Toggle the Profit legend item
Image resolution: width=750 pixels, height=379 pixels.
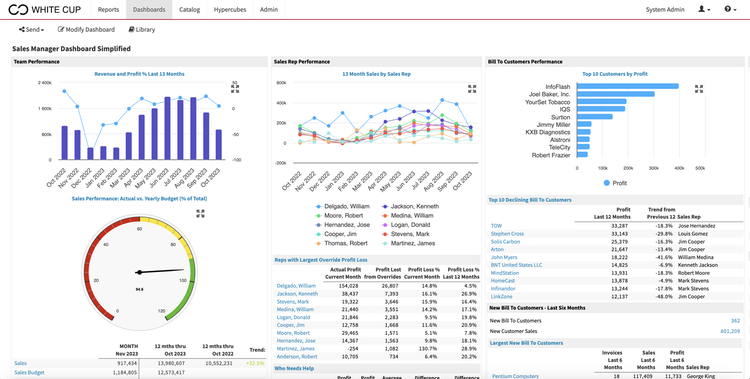(x=615, y=183)
